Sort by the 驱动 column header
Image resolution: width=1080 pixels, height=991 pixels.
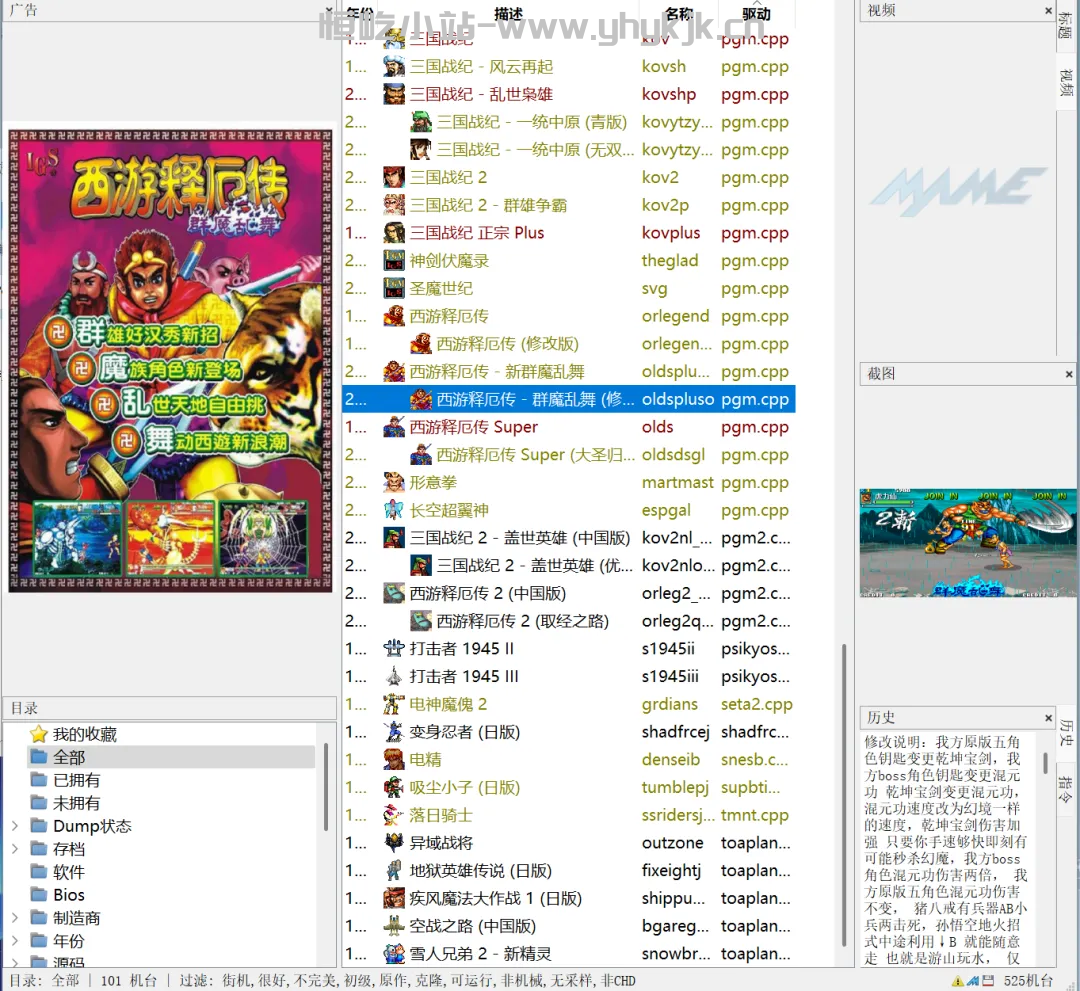(756, 14)
